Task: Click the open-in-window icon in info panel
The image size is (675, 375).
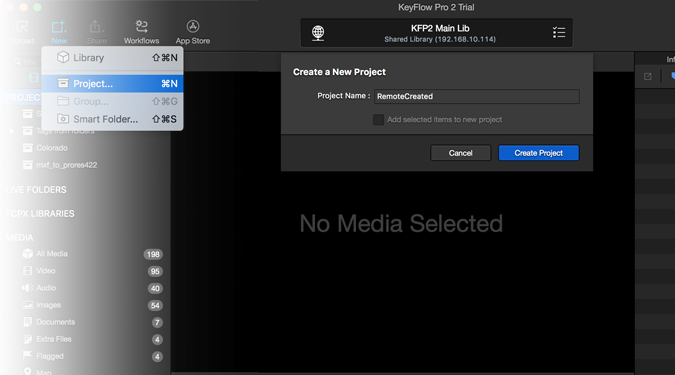Action: [647, 77]
